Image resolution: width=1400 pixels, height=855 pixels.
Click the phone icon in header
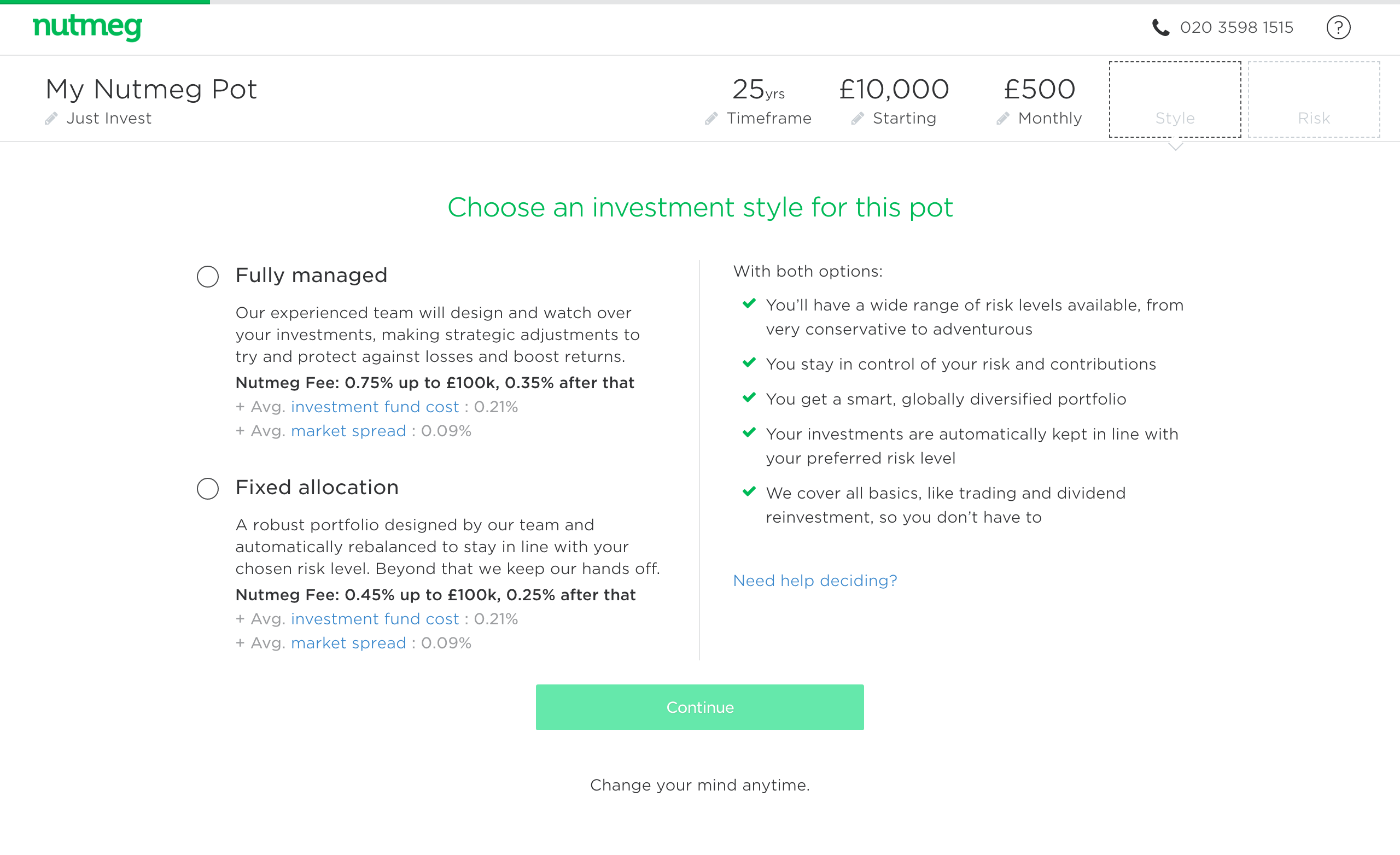tap(1160, 27)
